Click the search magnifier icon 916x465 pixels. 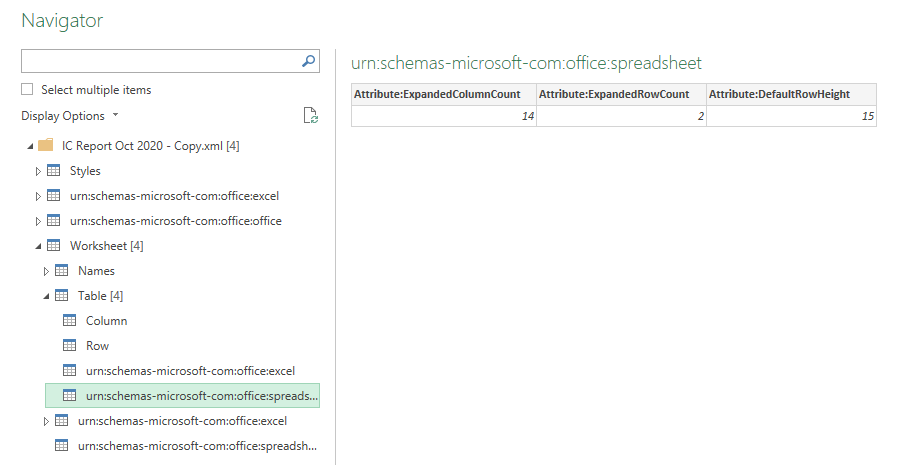pos(308,61)
